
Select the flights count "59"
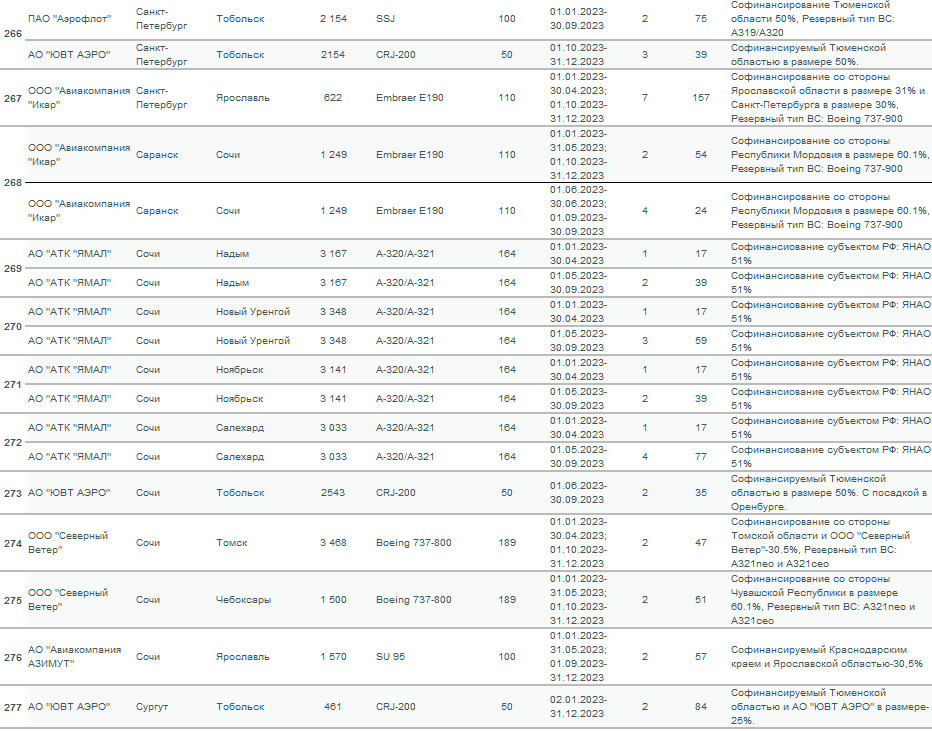coord(701,341)
